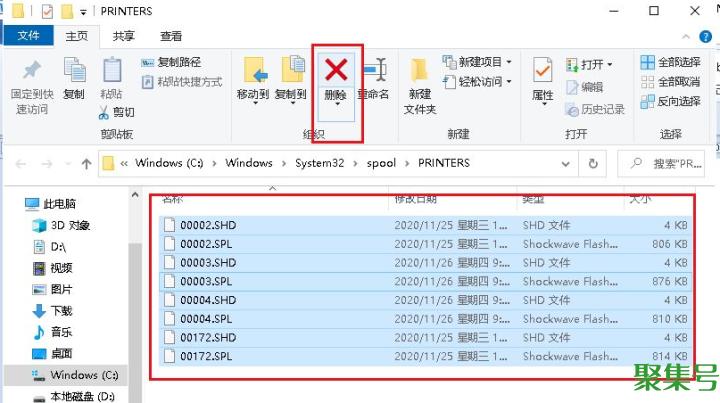
Task: Open the blue File menu
Action: pyautogui.click(x=29, y=35)
